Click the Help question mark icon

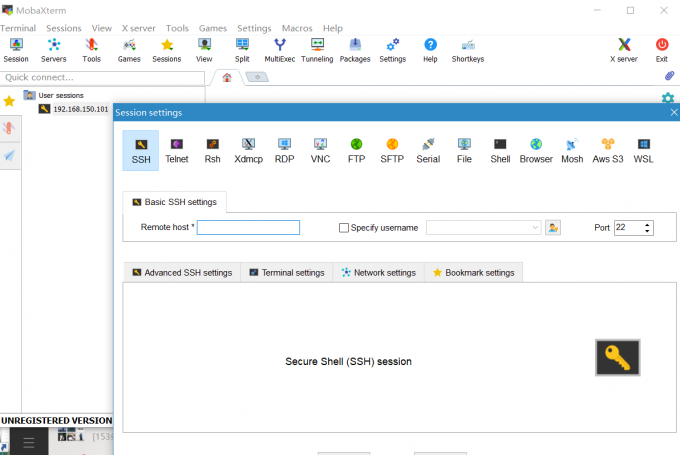(430, 50)
